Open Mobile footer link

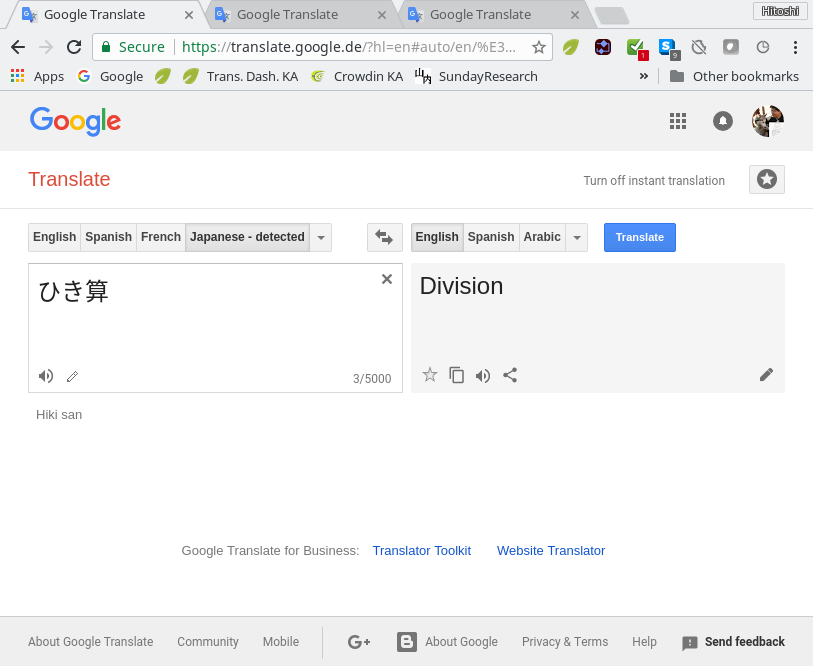point(281,642)
